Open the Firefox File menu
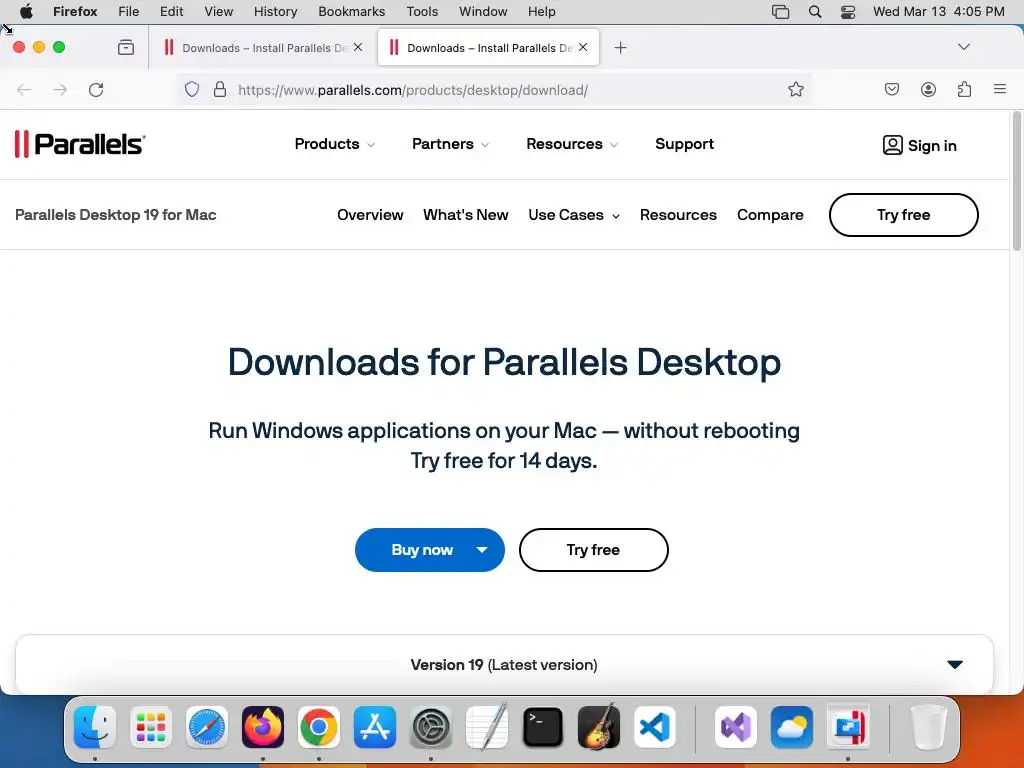This screenshot has height=768, width=1024. click(129, 12)
